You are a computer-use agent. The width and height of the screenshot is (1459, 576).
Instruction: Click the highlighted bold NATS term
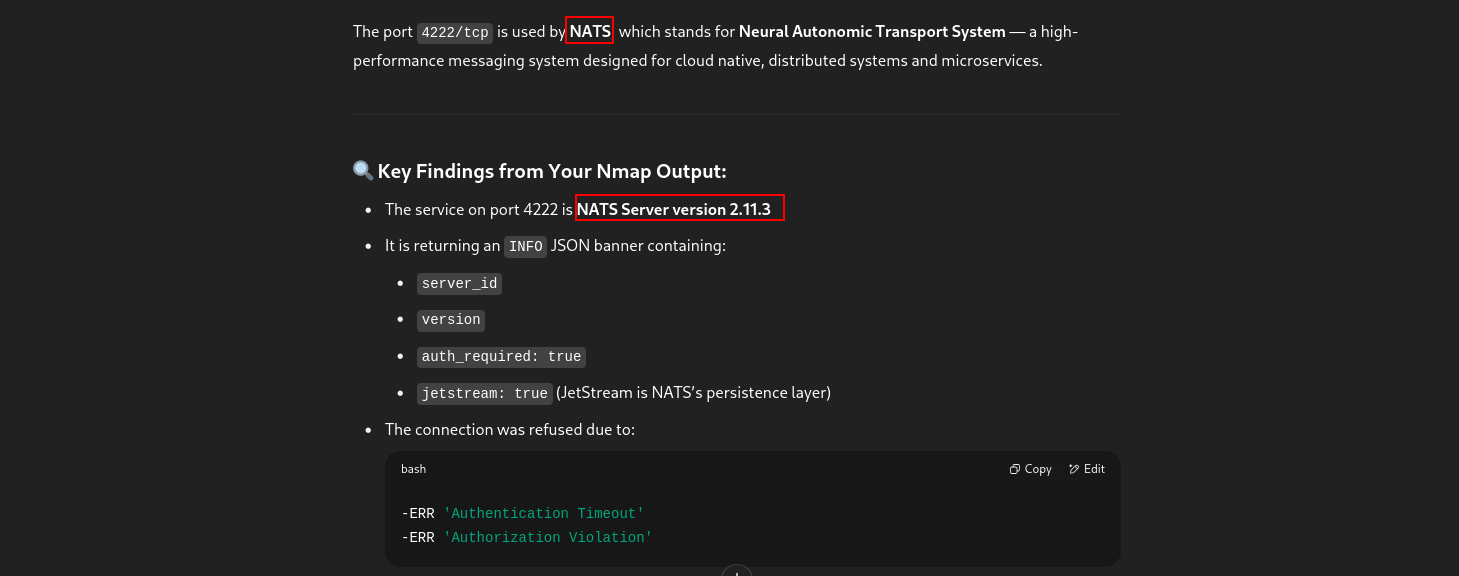590,31
